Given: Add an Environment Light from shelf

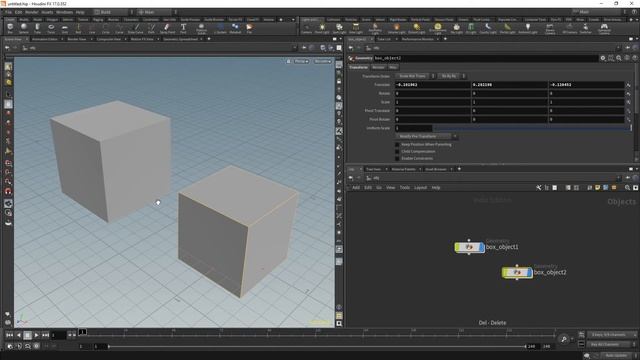Looking at the screenshot, I should [438, 28].
